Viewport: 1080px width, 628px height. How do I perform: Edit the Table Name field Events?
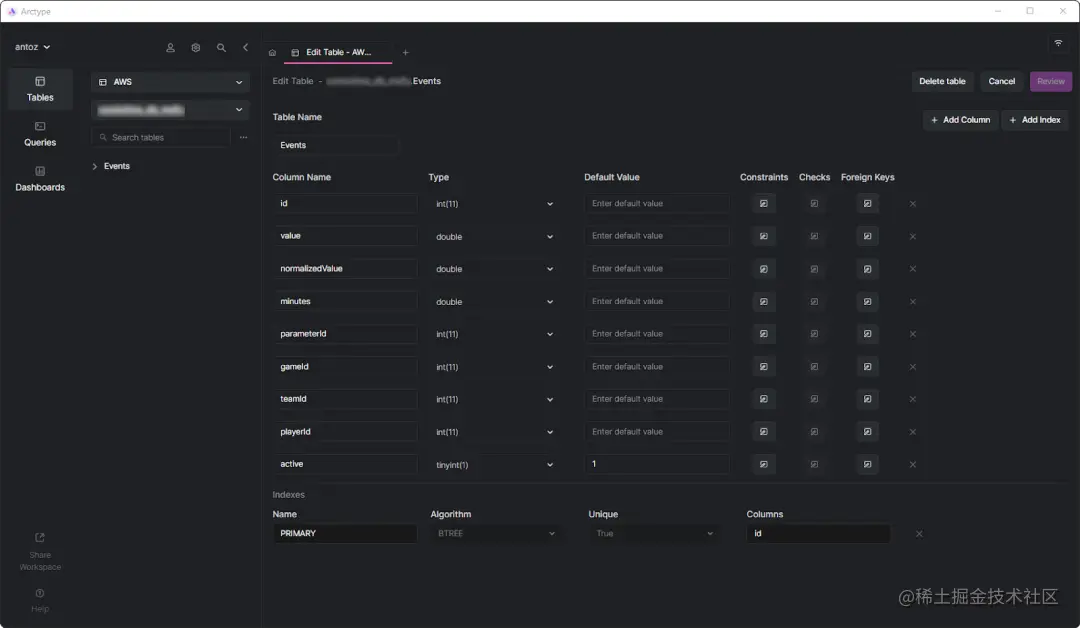(335, 145)
